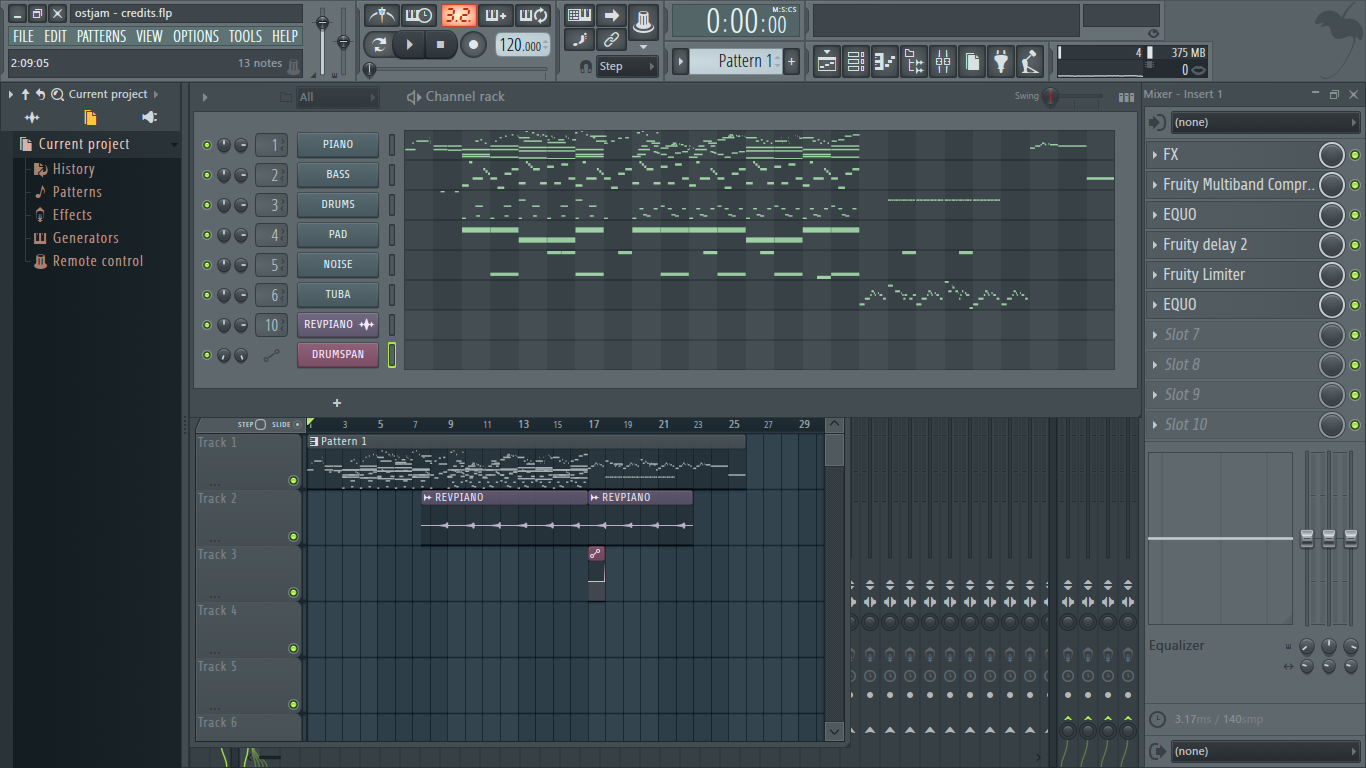Select the REVPIANO channel button

(x=338, y=325)
